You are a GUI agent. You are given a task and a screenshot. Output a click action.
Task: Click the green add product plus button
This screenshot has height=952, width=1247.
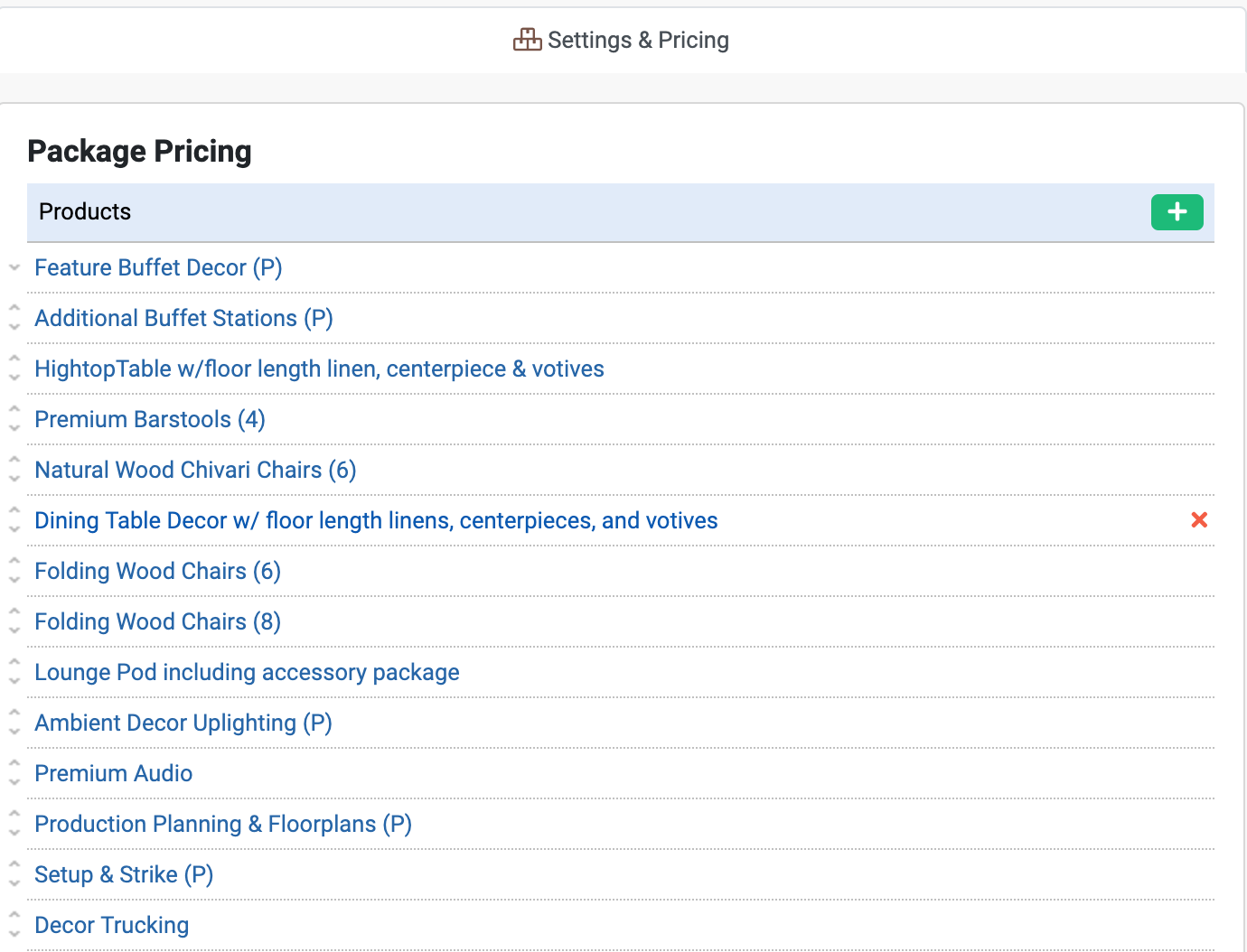pos(1177,212)
